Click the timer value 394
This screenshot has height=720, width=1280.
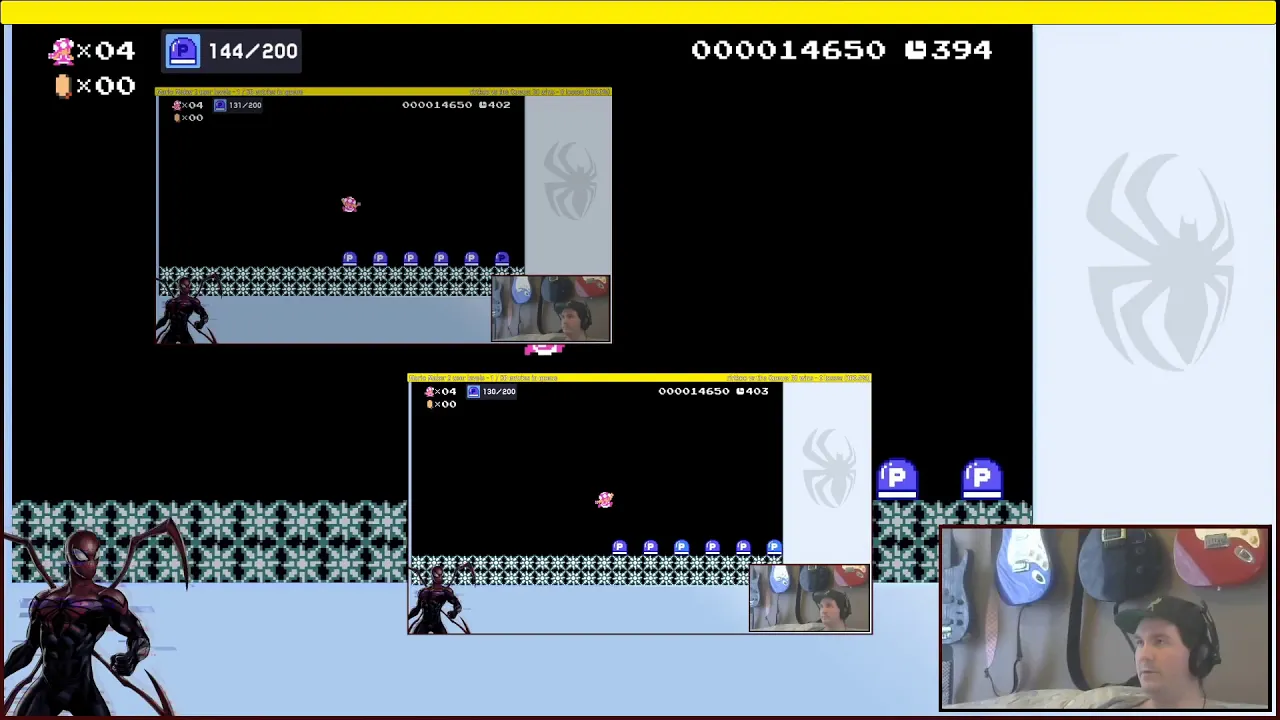[962, 50]
